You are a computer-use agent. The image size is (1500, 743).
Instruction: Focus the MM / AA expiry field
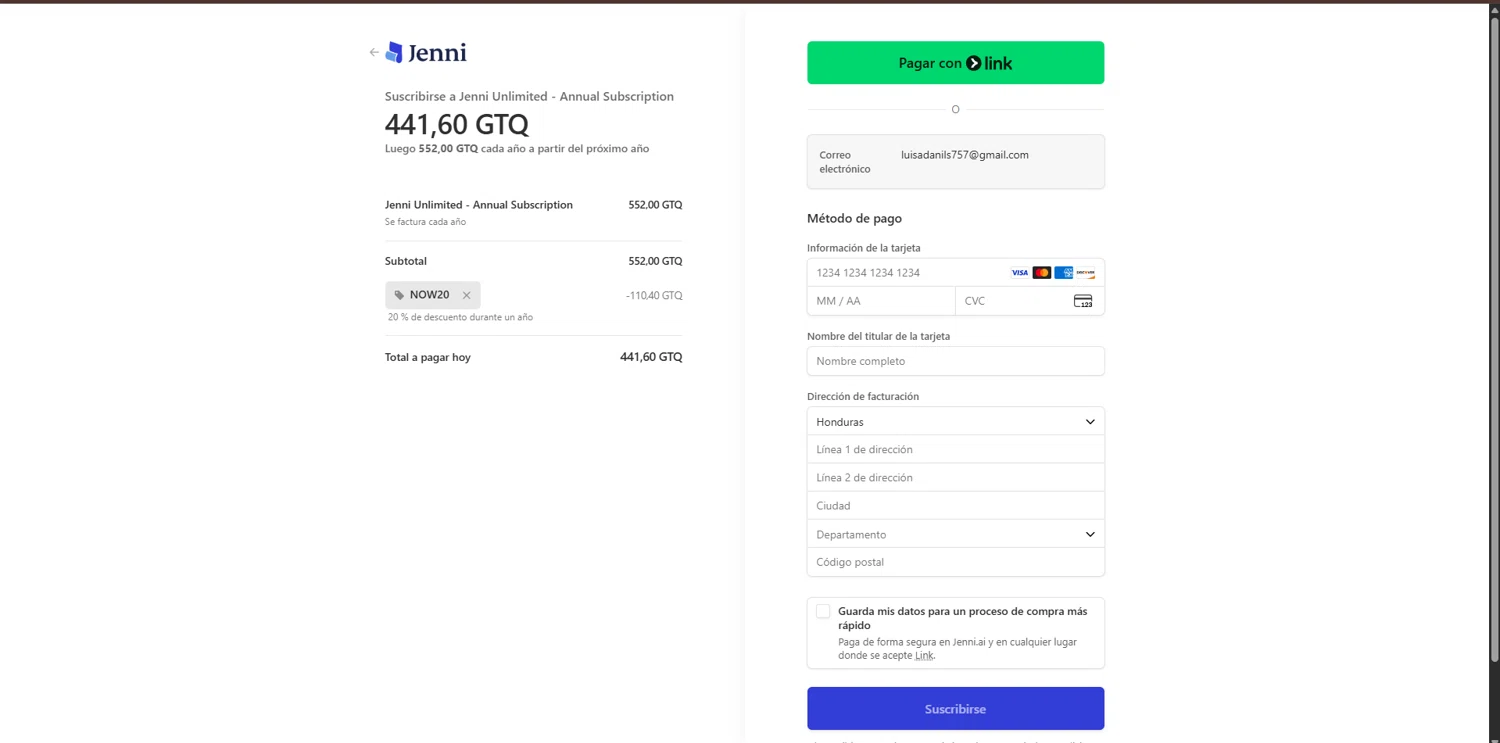[881, 301]
